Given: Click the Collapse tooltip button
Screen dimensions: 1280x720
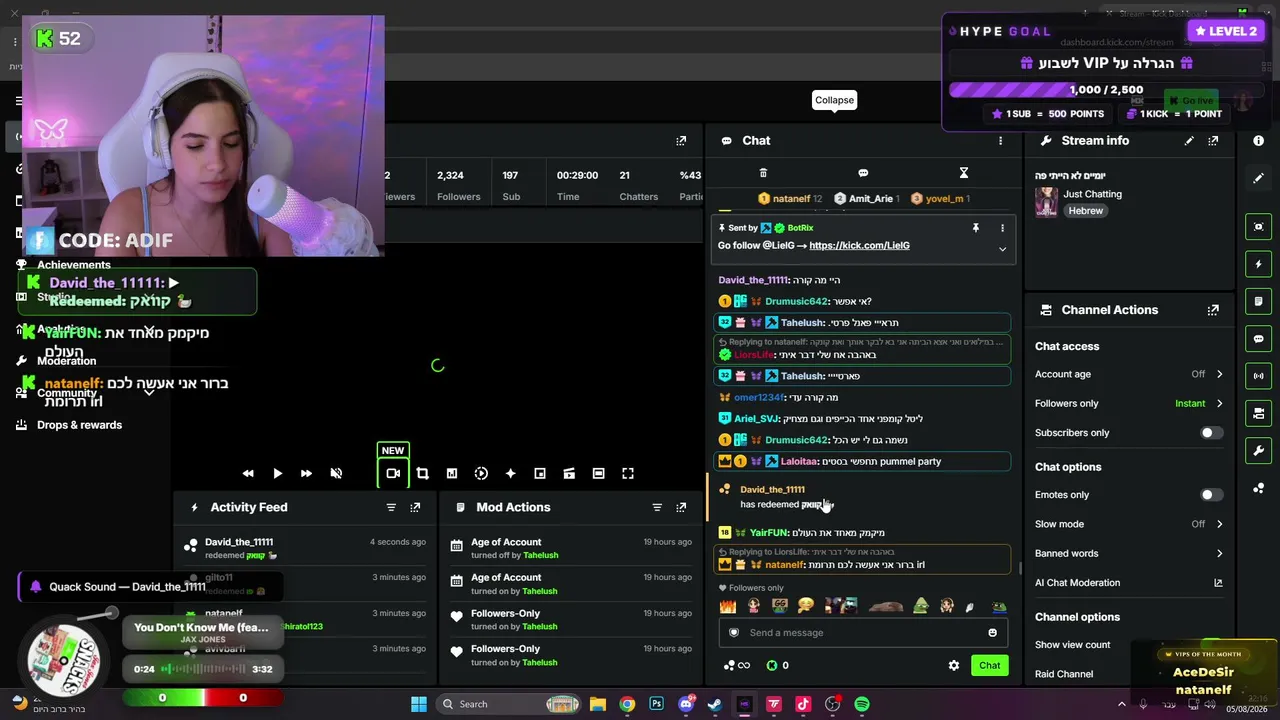Looking at the screenshot, I should coord(834,100).
